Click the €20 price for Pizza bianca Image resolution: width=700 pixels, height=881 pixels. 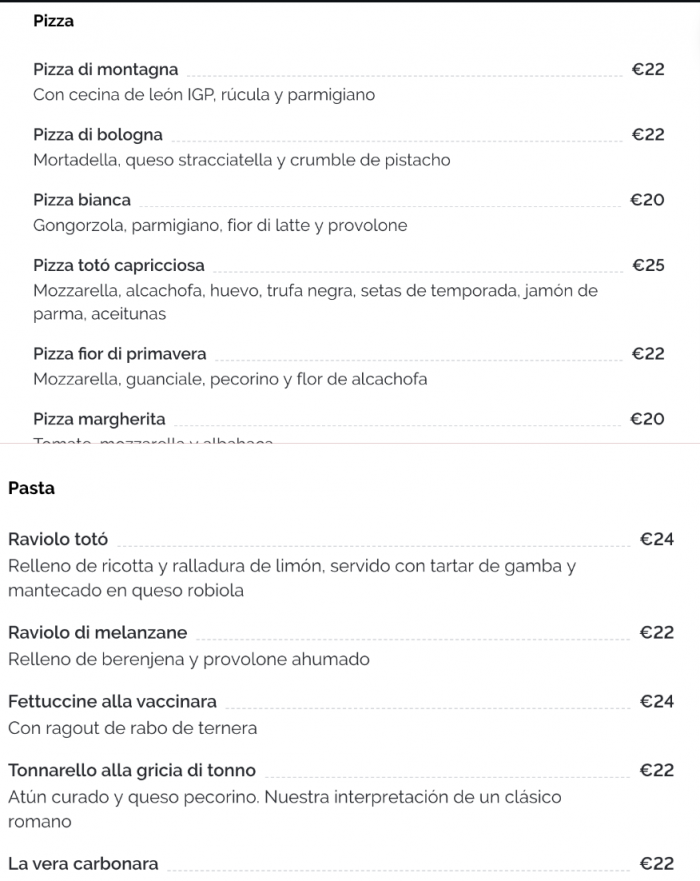click(648, 200)
